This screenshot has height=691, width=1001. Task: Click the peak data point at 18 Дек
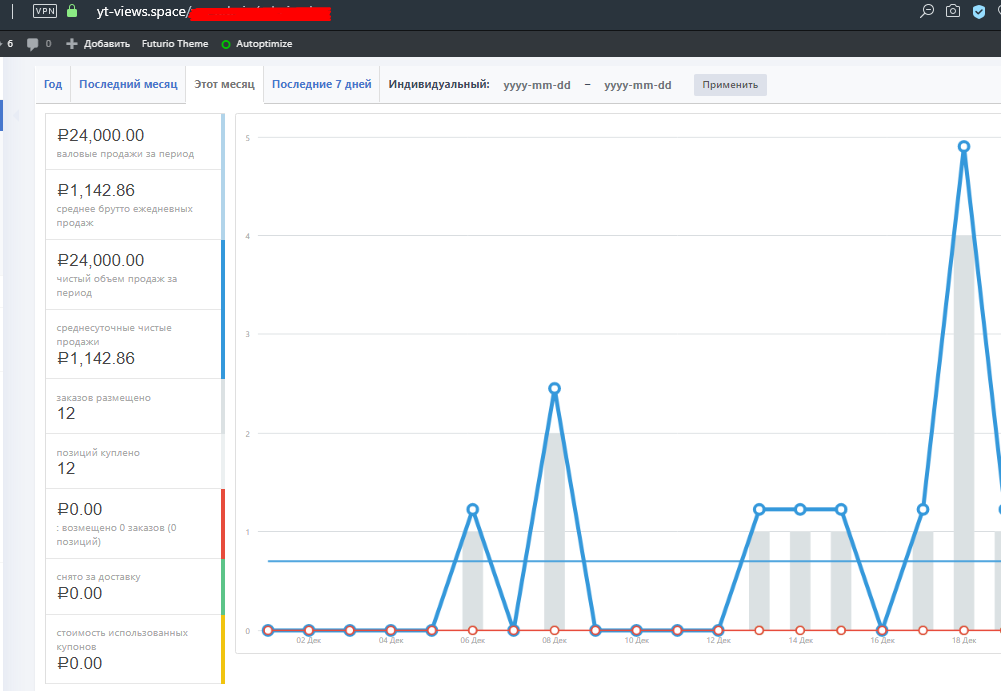click(x=964, y=146)
